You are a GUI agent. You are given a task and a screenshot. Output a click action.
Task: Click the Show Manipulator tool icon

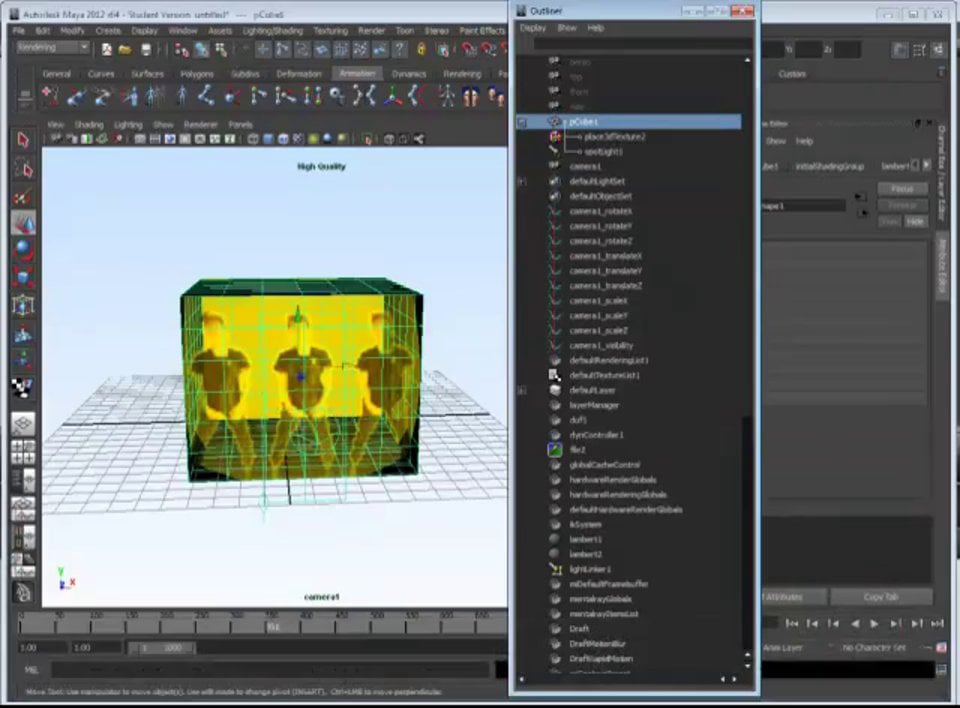[23, 360]
